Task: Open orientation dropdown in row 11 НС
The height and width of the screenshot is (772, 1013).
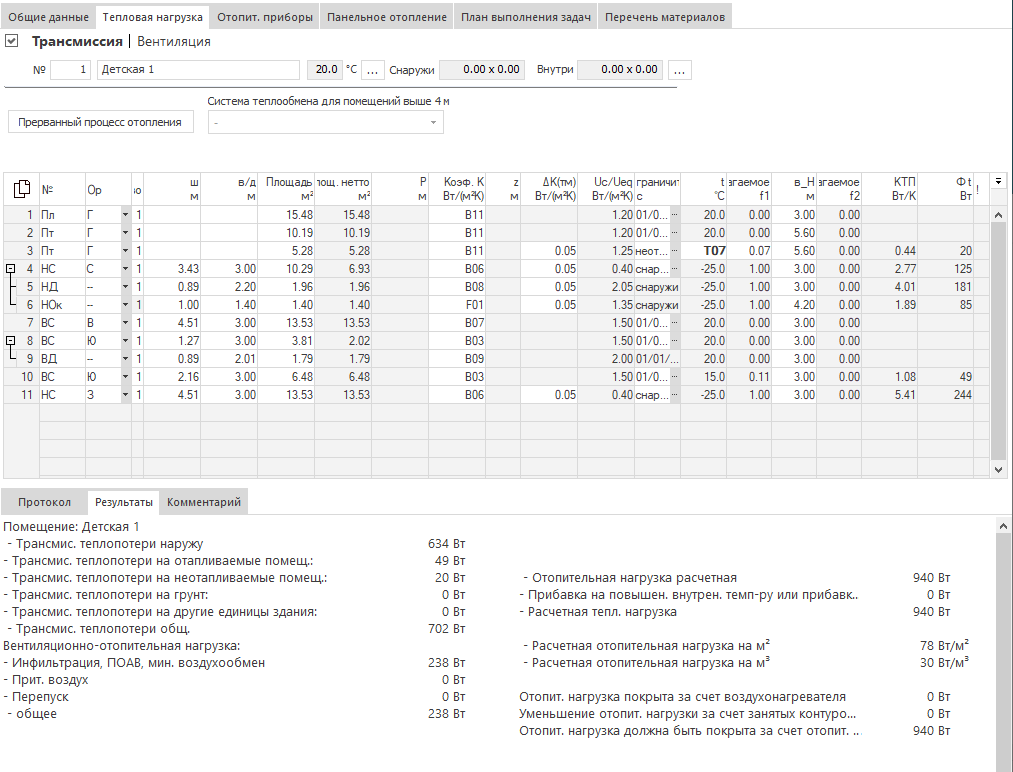Action: (x=125, y=395)
